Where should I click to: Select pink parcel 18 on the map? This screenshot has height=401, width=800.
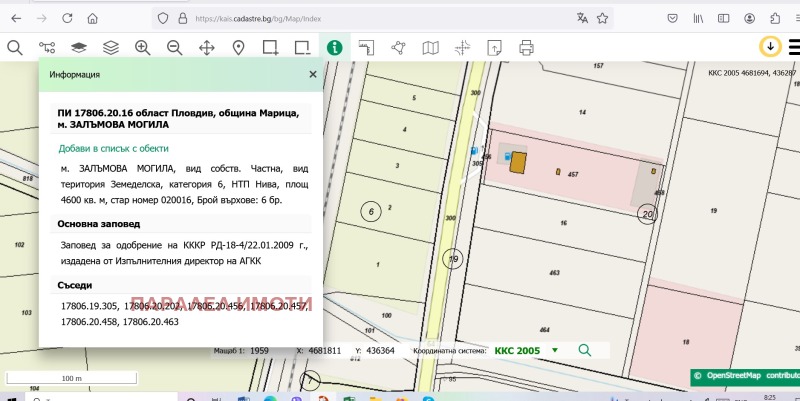[686, 342]
